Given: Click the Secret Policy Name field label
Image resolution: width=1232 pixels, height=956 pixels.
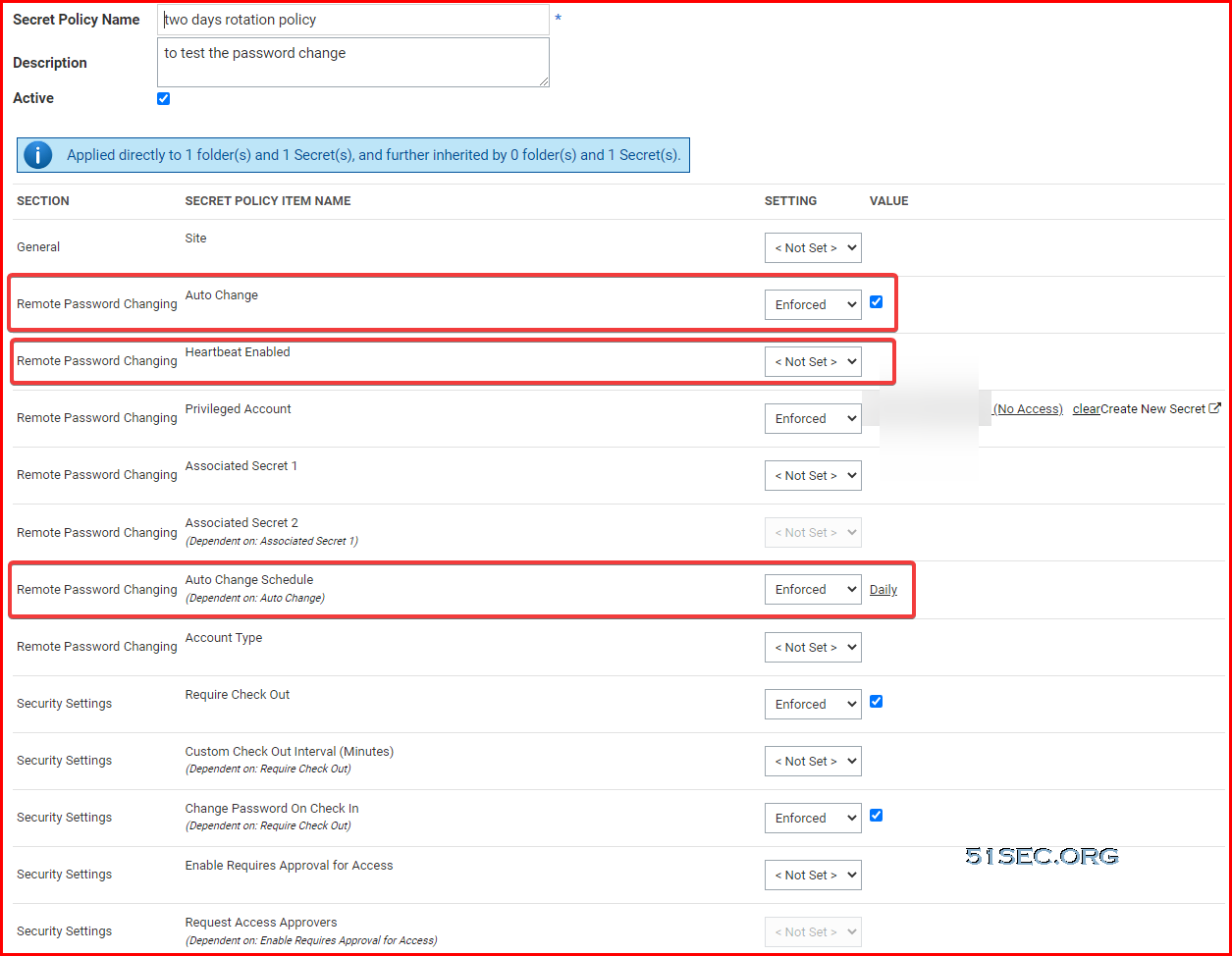Looking at the screenshot, I should click(x=77, y=20).
